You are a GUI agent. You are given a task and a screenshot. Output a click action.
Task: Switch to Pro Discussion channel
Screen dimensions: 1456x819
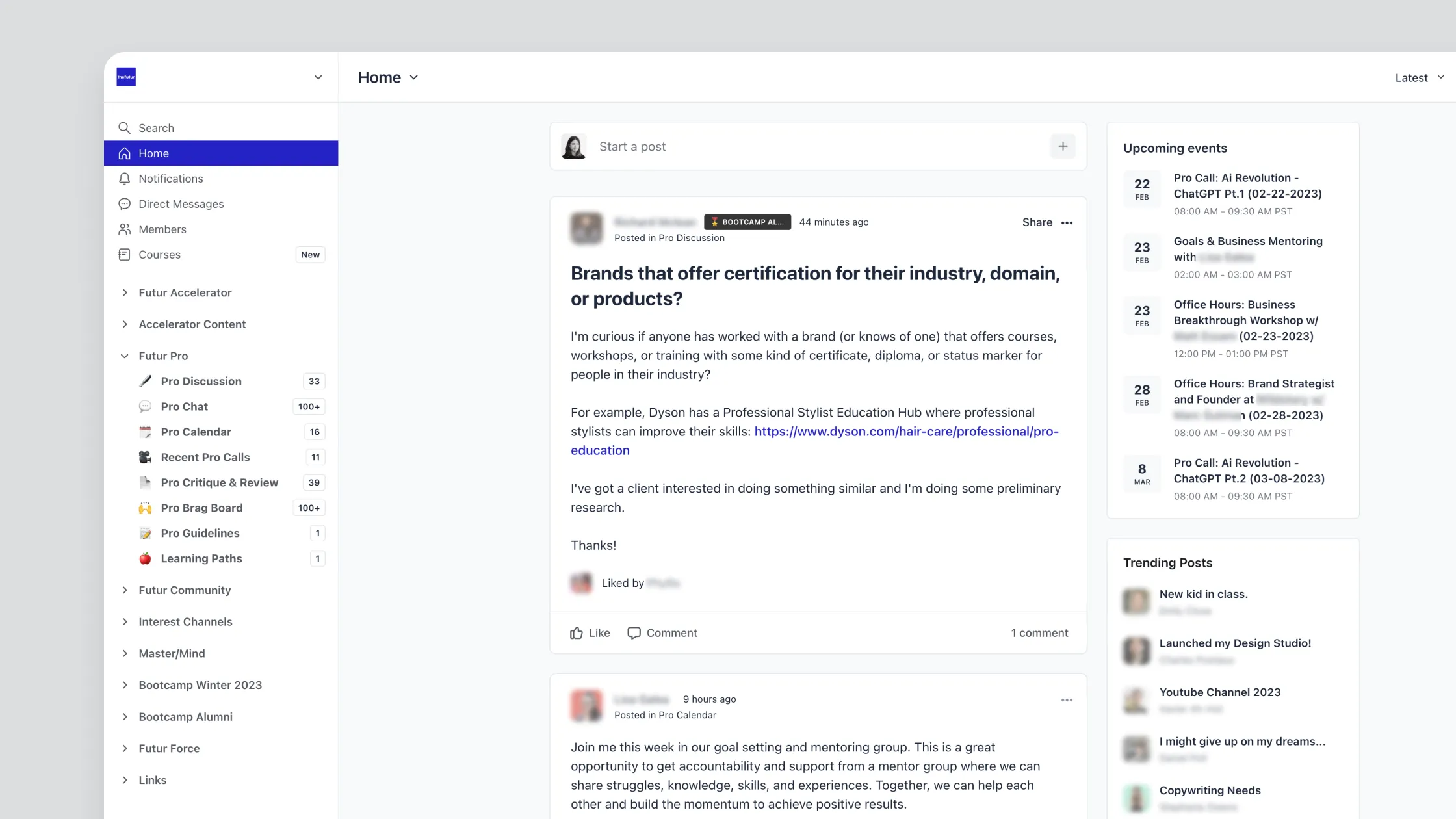[x=201, y=381]
